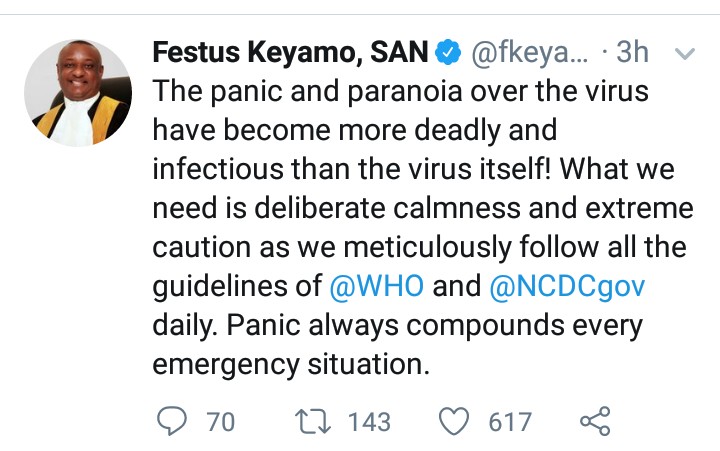Click the reply speech bubble icon

click(173, 422)
